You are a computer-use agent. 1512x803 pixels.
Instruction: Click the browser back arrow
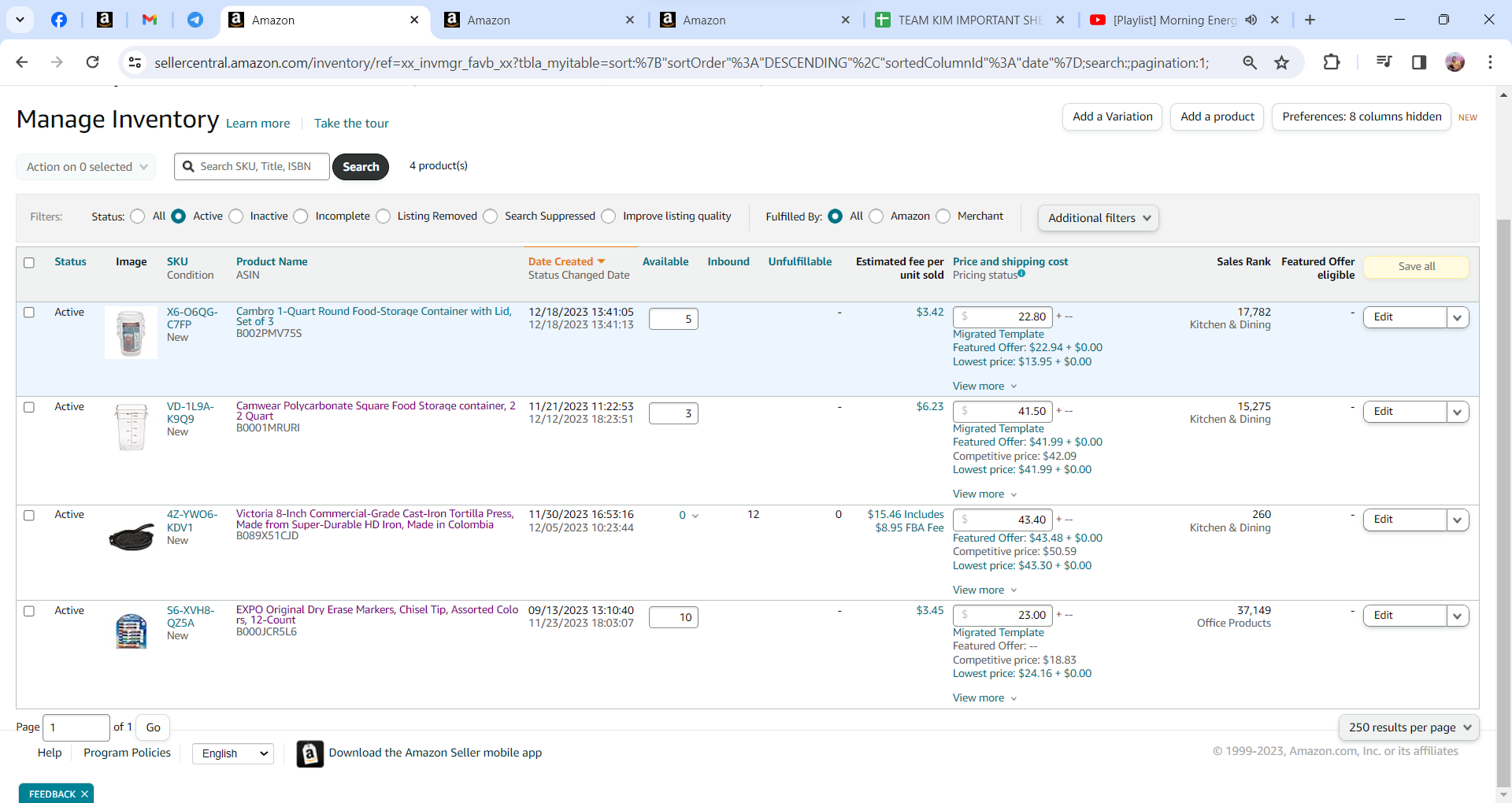[22, 62]
